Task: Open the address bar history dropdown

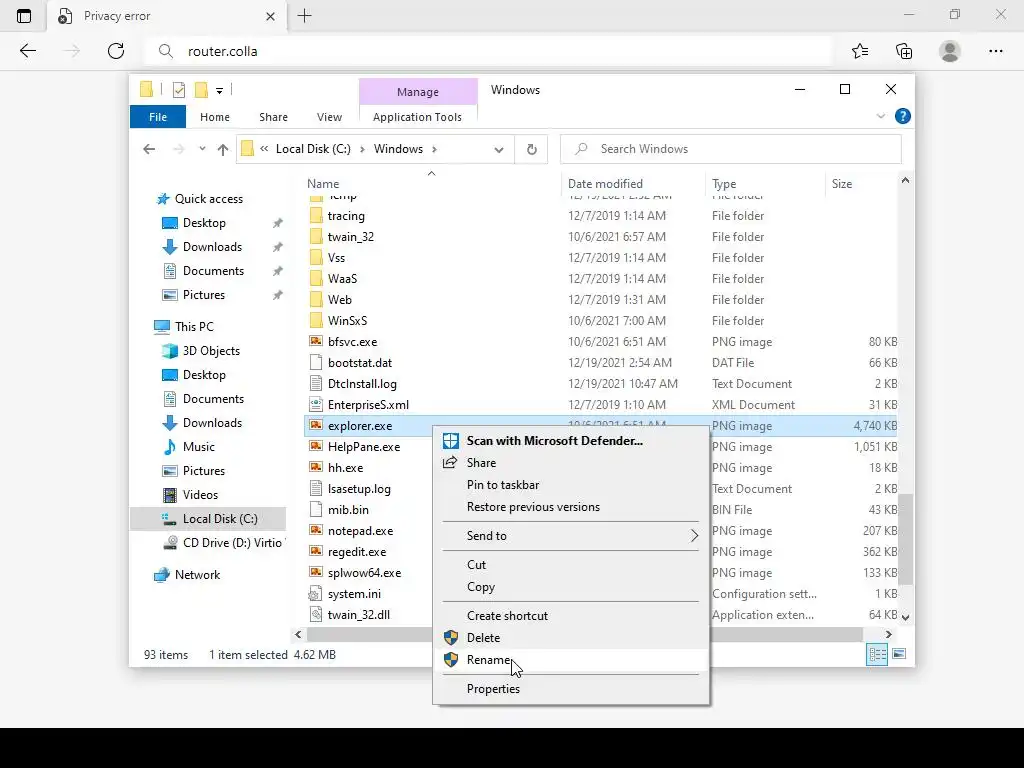Action: coord(499,150)
